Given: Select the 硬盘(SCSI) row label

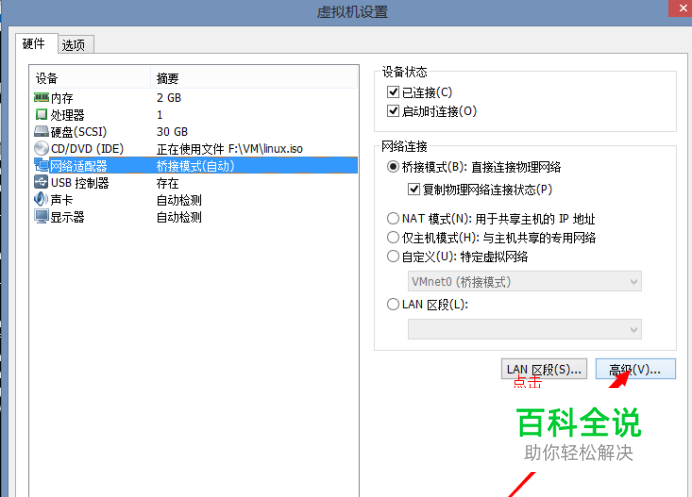Looking at the screenshot, I should pyautogui.click(x=79, y=132).
